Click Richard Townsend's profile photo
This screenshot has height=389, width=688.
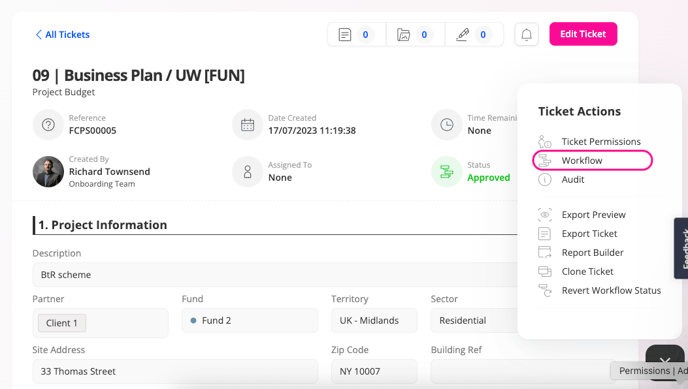point(48,171)
